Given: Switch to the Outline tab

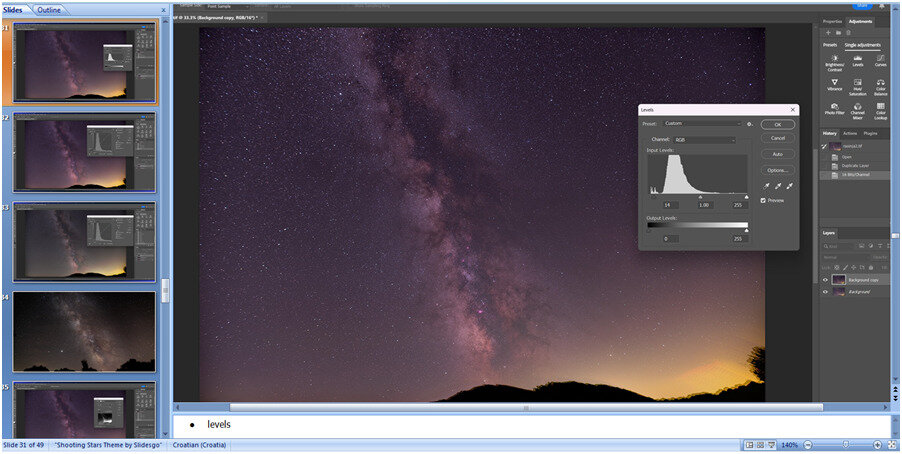Looking at the screenshot, I should click(x=49, y=10).
